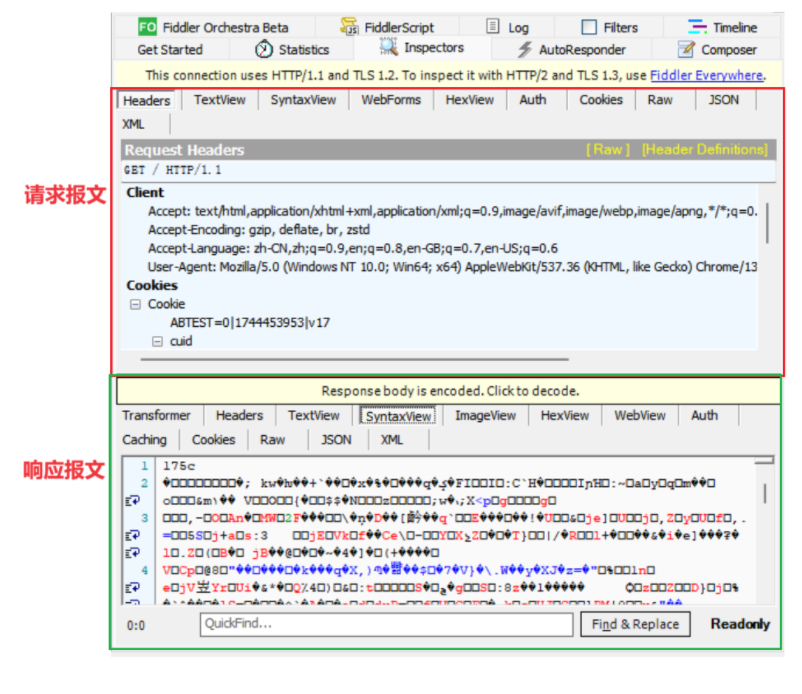Click the word-wrap icon below line 4

pos(133,588)
